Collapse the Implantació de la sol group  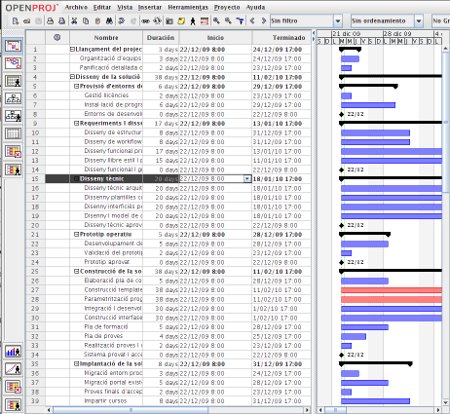pyautogui.click(x=76, y=364)
